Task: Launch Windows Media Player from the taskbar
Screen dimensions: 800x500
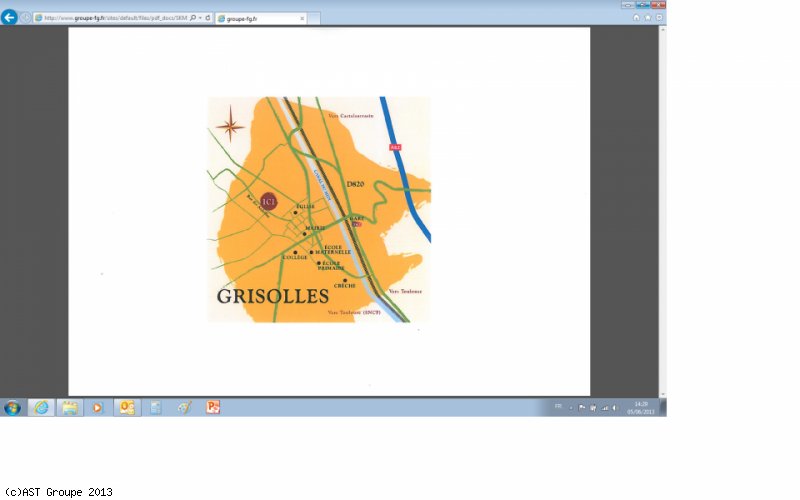Action: pos(97,408)
